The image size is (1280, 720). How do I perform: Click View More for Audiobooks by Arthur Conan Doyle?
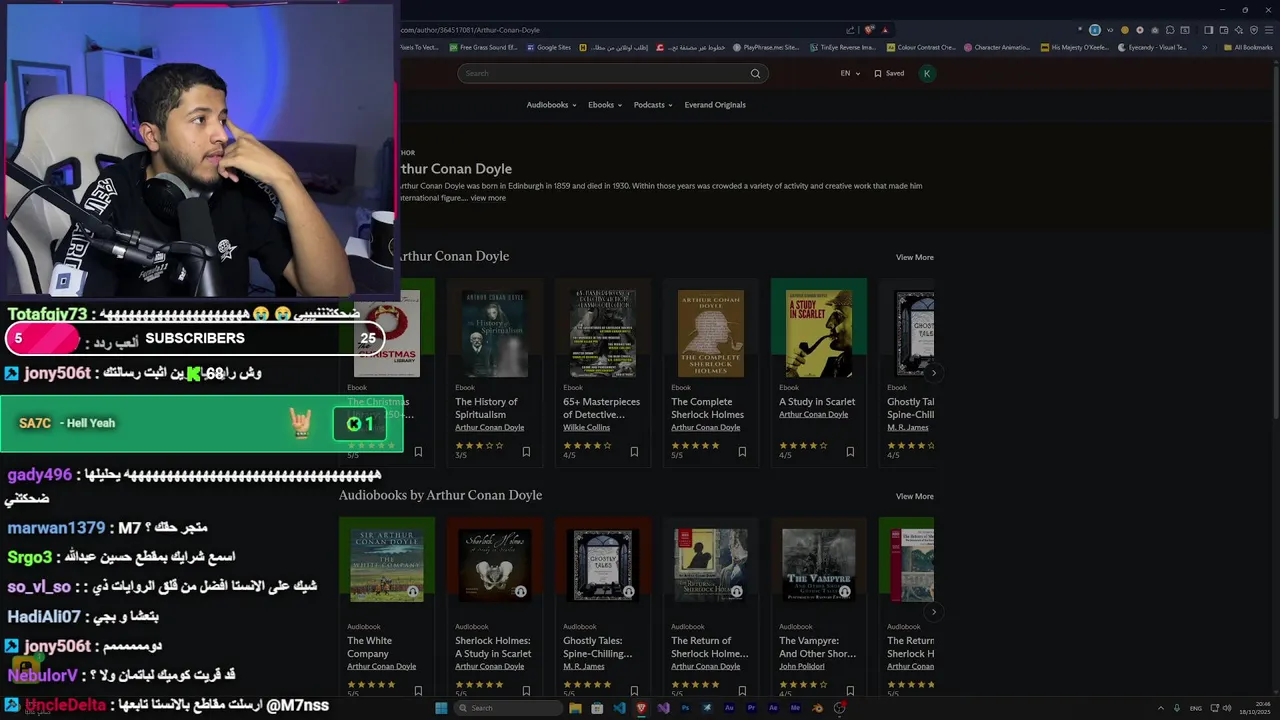[915, 496]
